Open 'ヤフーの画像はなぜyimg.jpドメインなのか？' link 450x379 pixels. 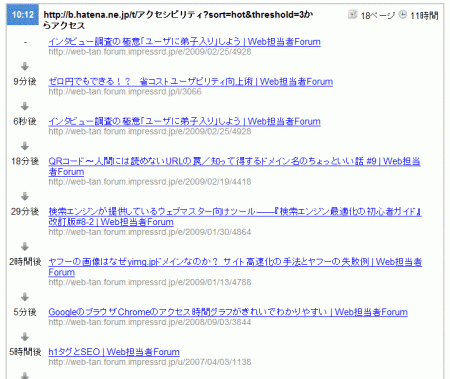[x=235, y=267]
